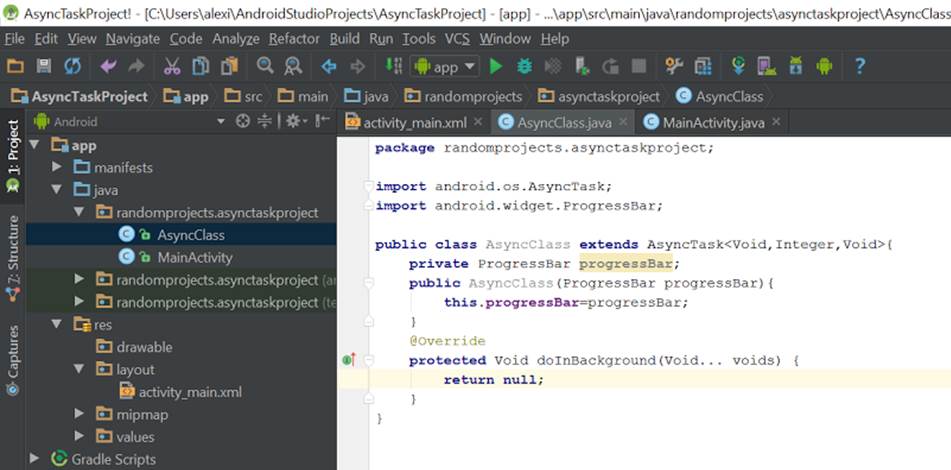951x470 pixels.
Task: Click the Debug app bug icon
Action: coord(524,66)
